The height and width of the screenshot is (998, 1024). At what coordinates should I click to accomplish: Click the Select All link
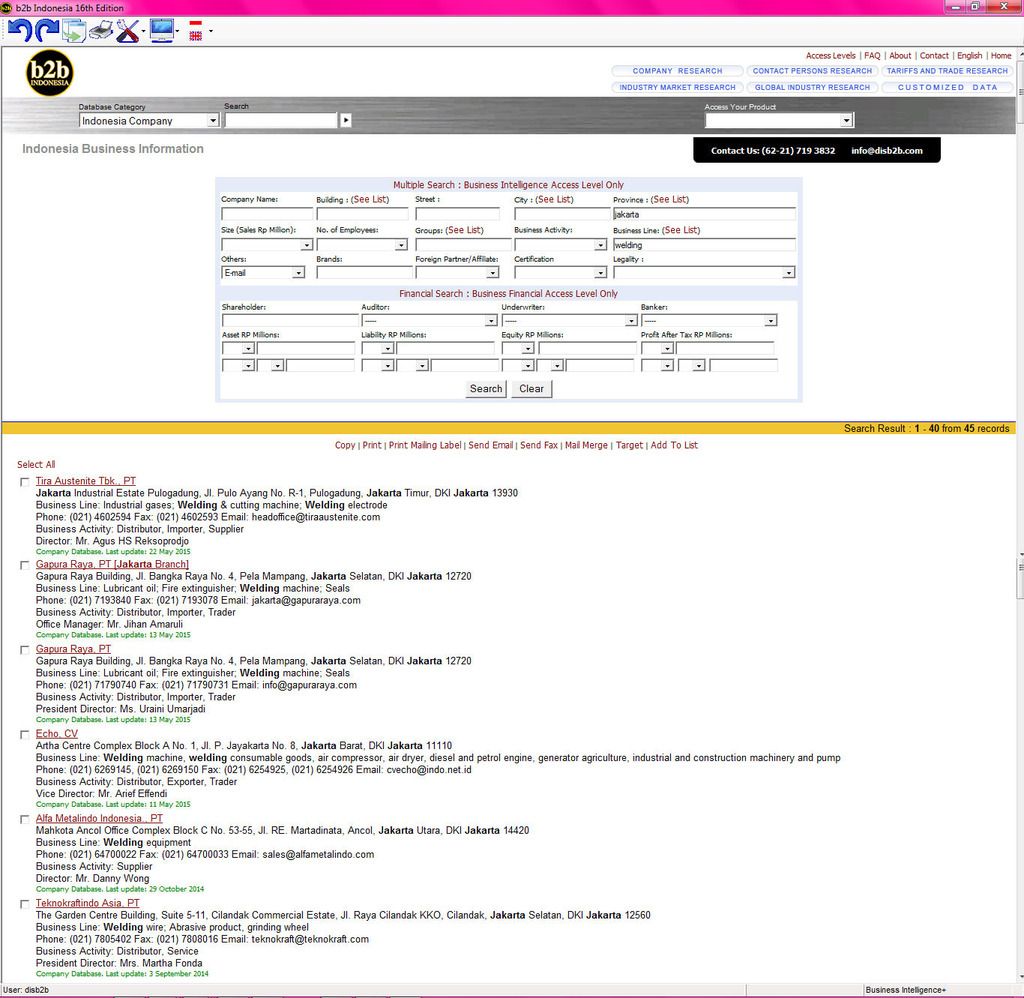click(x=36, y=464)
